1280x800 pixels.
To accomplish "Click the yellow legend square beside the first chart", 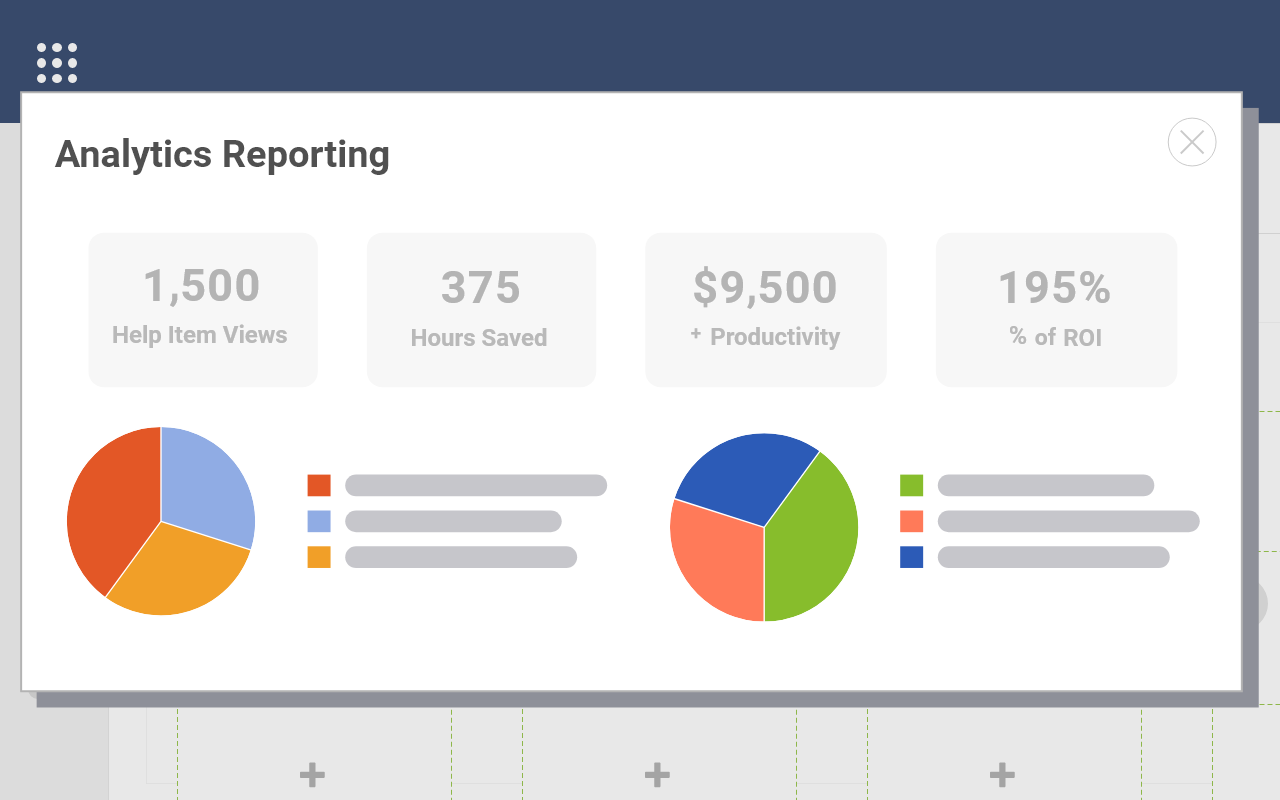I will [x=317, y=557].
